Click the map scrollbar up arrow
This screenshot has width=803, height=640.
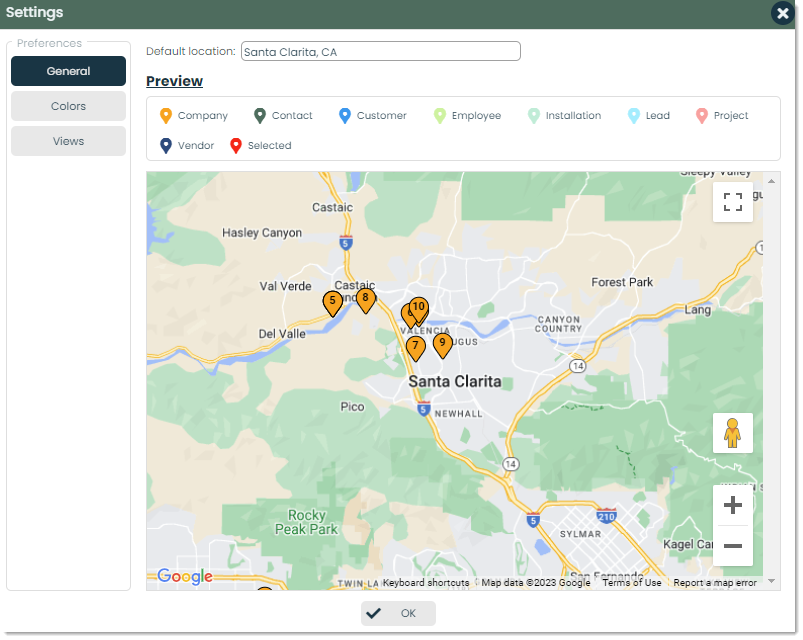coord(771,181)
